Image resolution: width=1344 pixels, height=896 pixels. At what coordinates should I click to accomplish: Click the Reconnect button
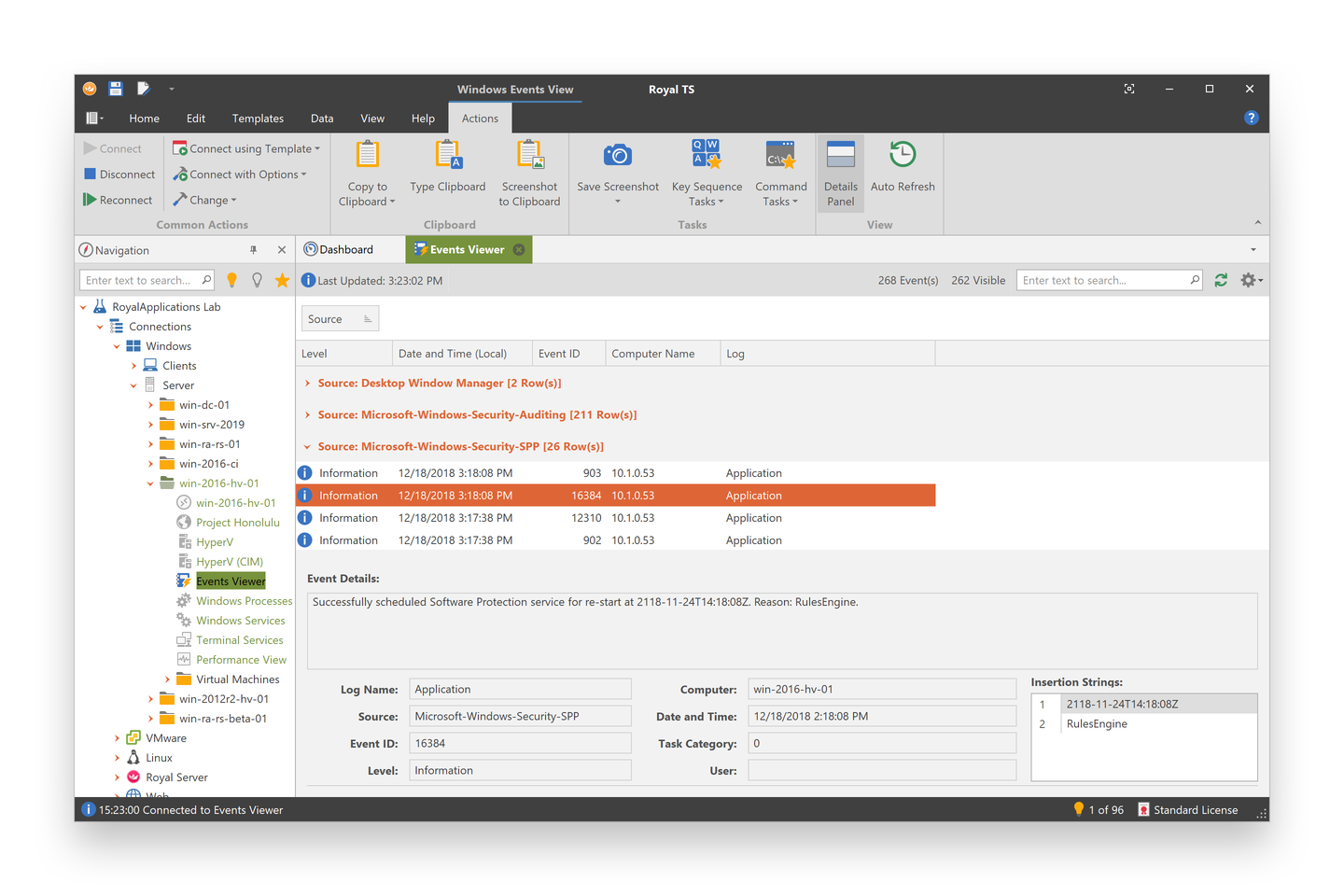tap(119, 199)
